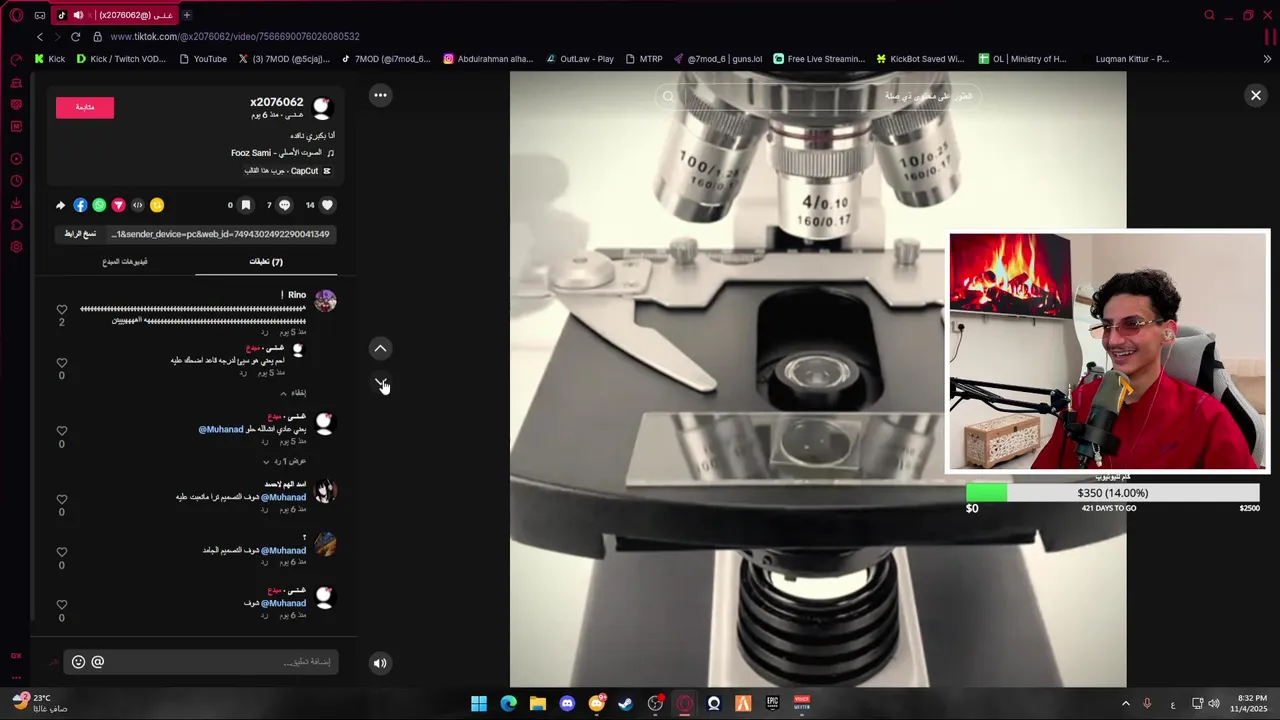Screen dimensions: 1280x720
Task: Like the "?" comment mentioning @Muhanad
Action: (x=61, y=552)
